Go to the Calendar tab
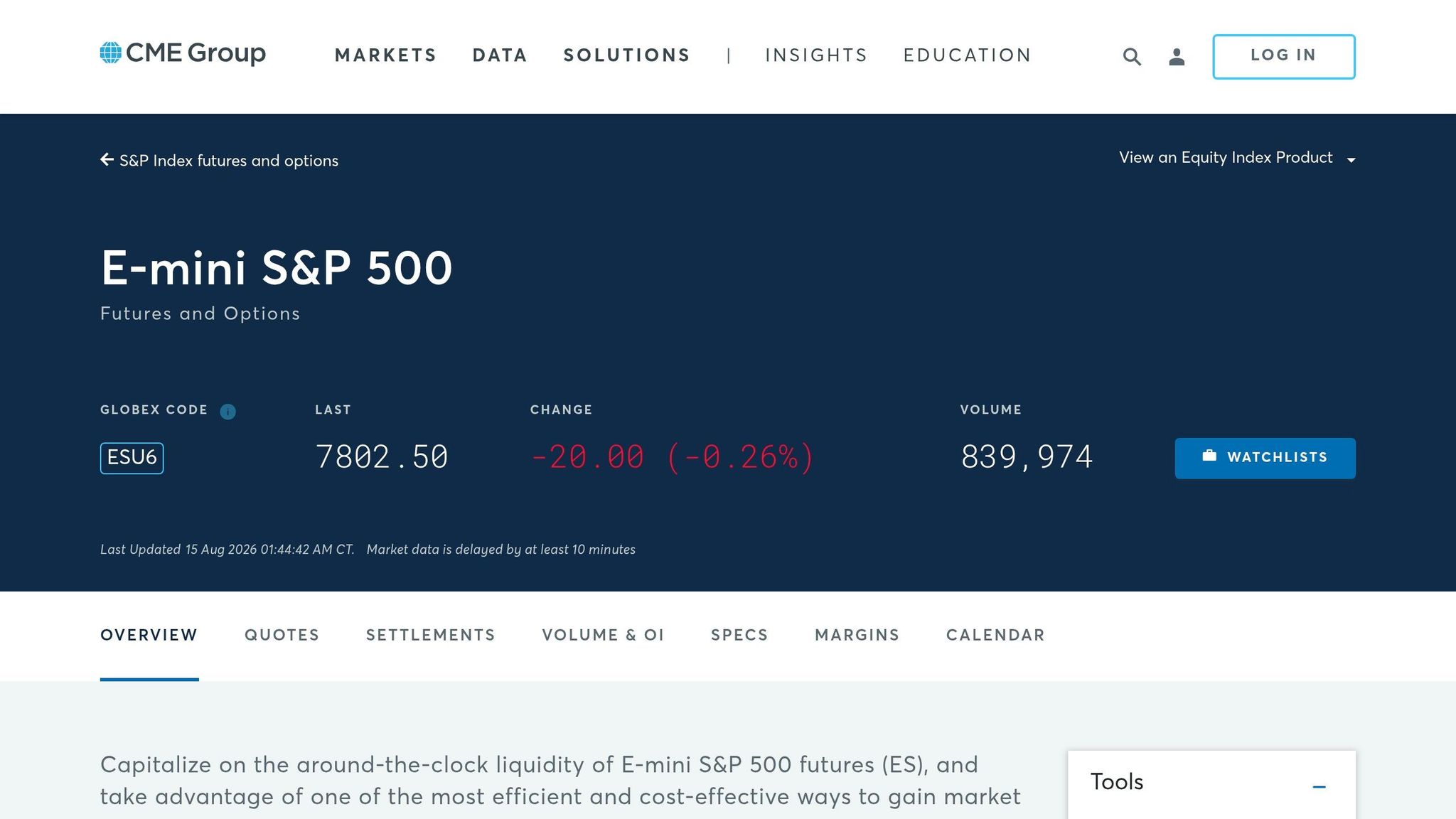The image size is (1456, 819). [x=995, y=635]
